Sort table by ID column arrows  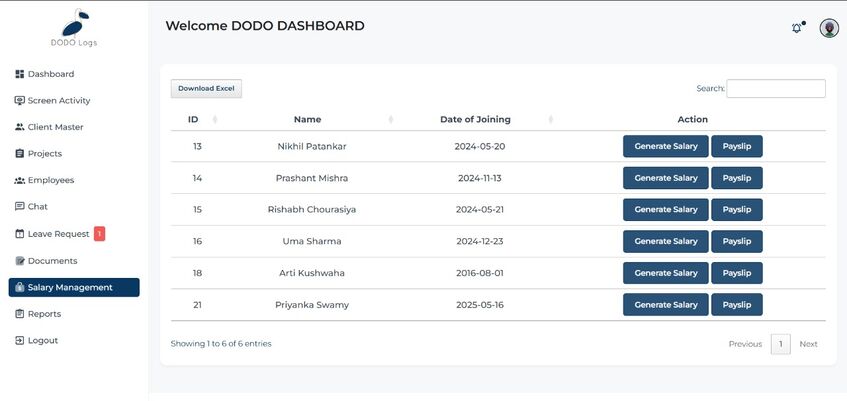tap(215, 120)
